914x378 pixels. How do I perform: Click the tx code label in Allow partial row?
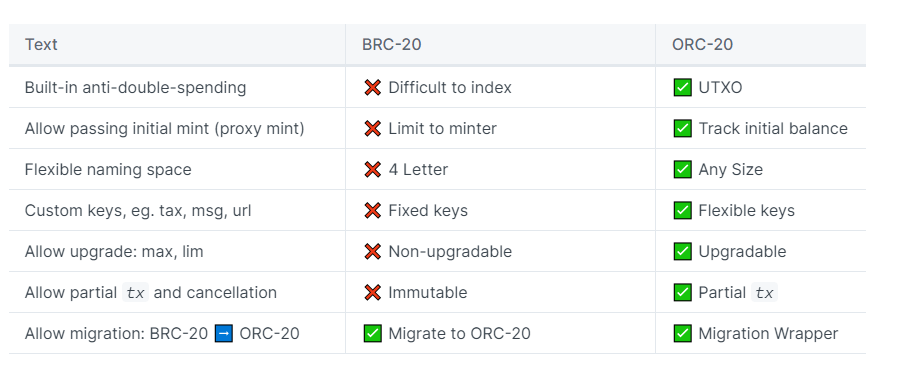[135, 293]
